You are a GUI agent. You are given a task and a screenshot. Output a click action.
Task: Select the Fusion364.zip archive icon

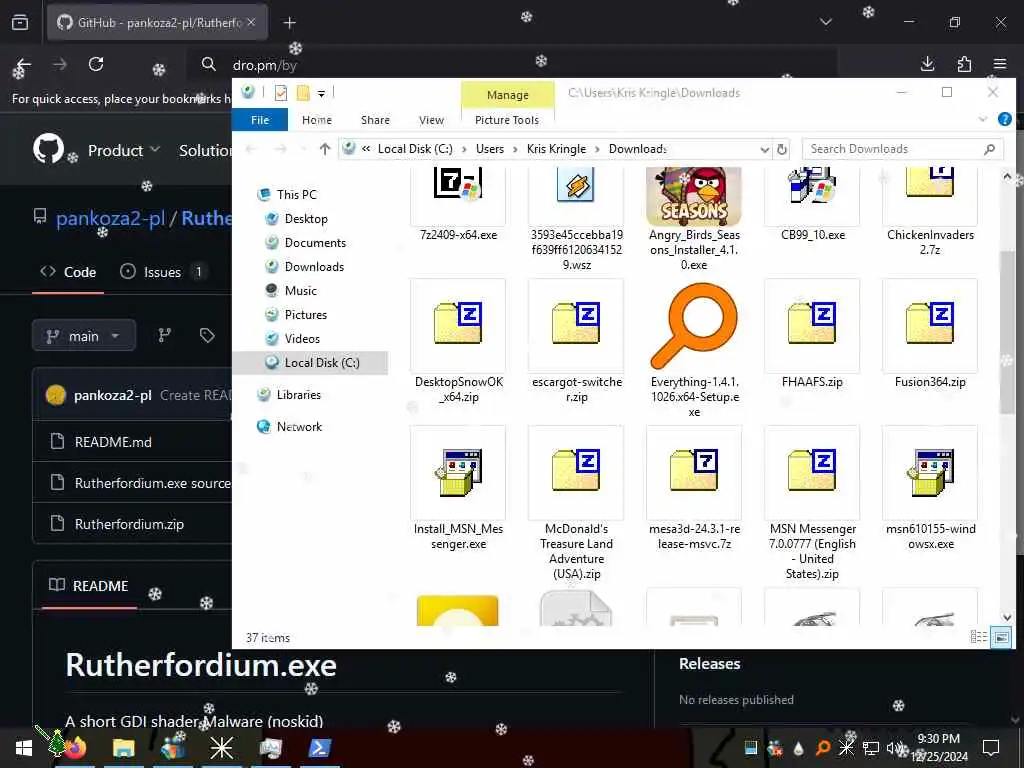click(930, 323)
